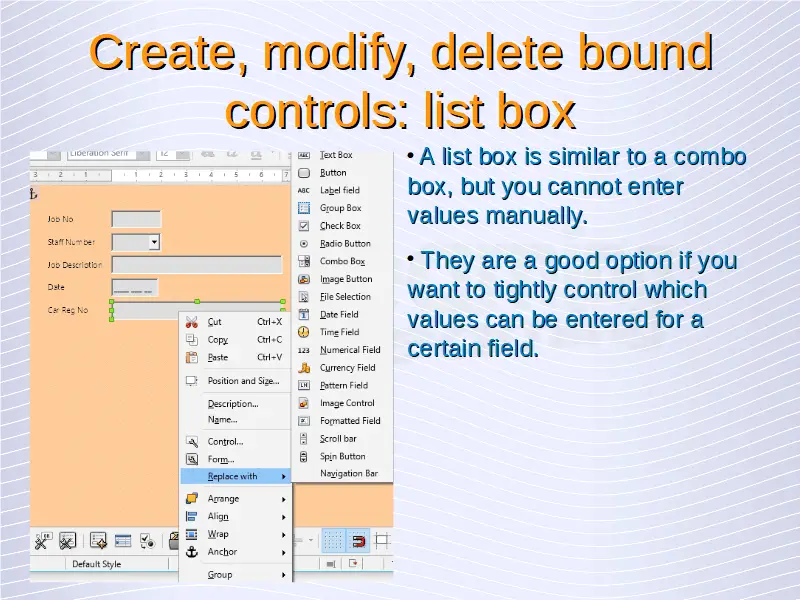Click the Car Reg No label text

click(67, 310)
